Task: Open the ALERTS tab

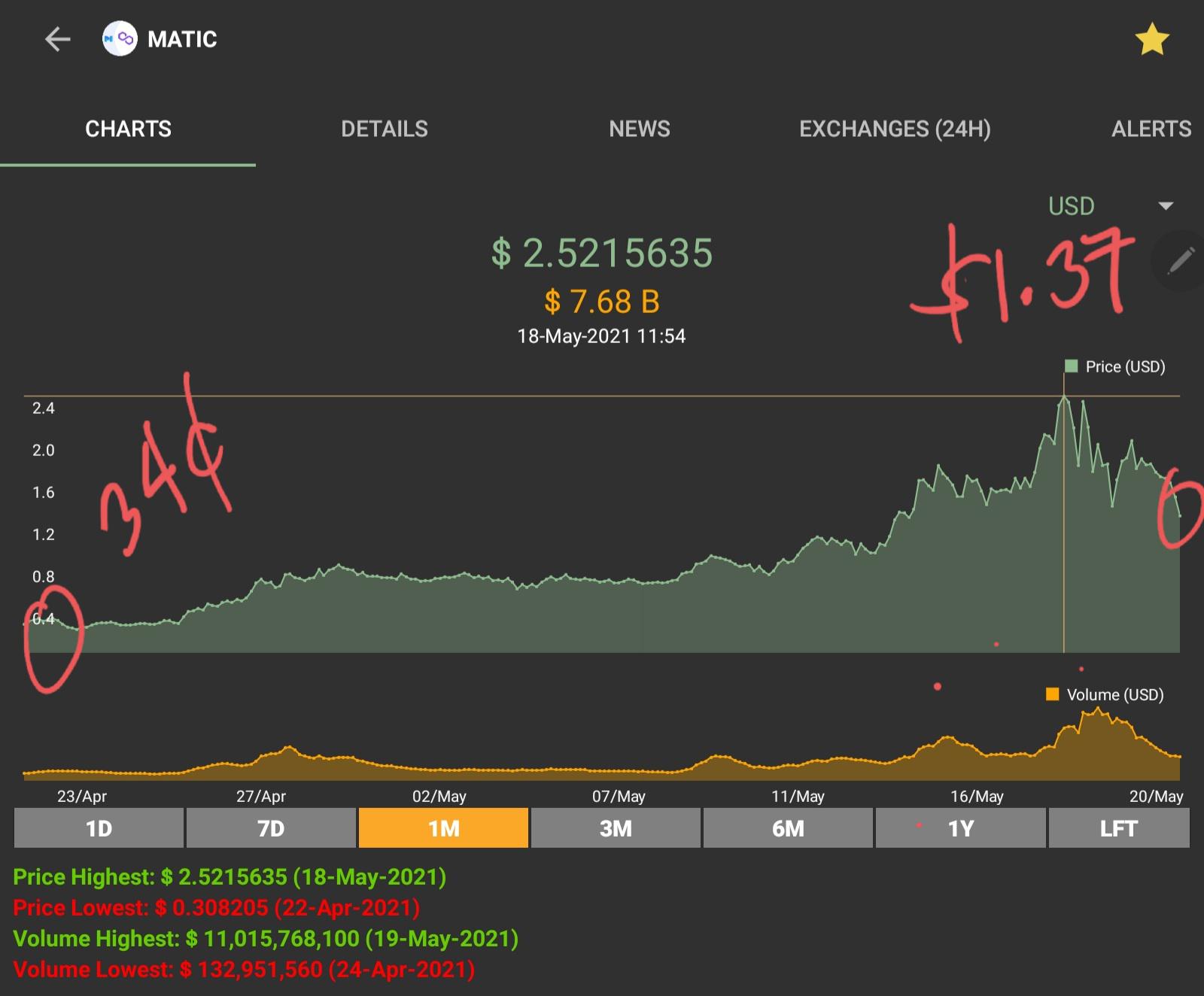Action: (x=1151, y=129)
